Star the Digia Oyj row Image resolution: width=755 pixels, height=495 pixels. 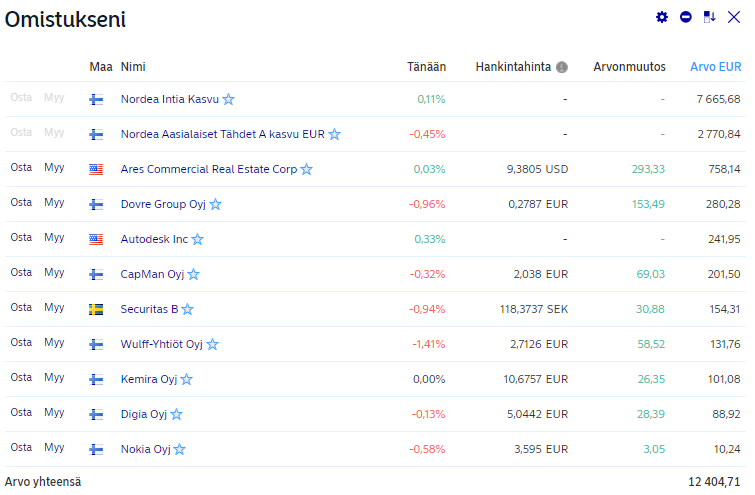click(176, 414)
